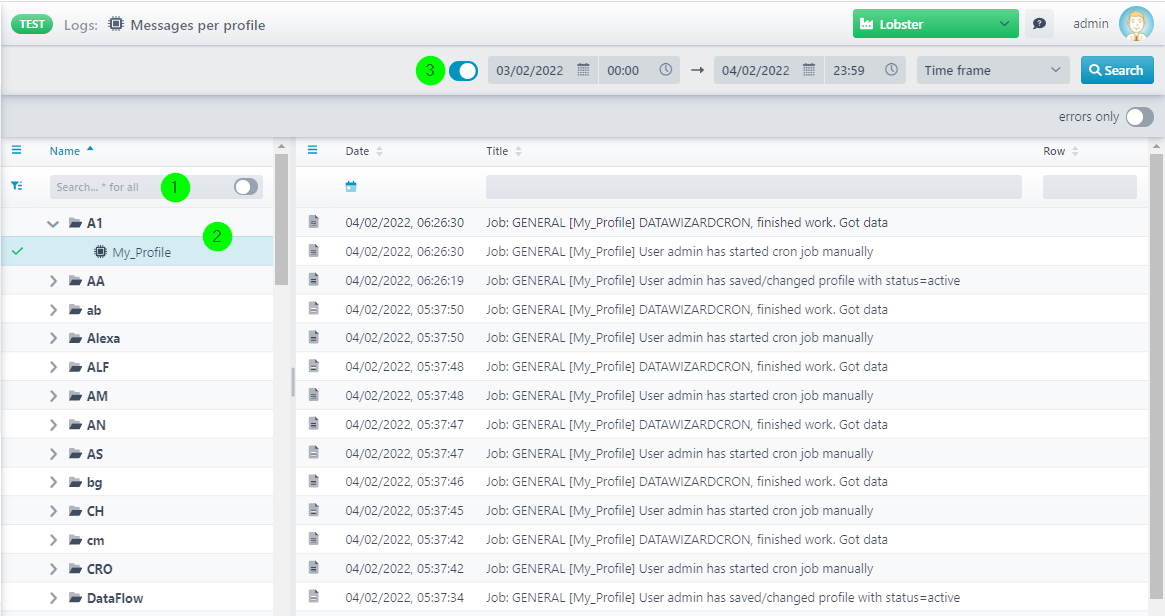Image resolution: width=1165 pixels, height=616 pixels.
Task: Click the admin username label
Action: [1091, 24]
